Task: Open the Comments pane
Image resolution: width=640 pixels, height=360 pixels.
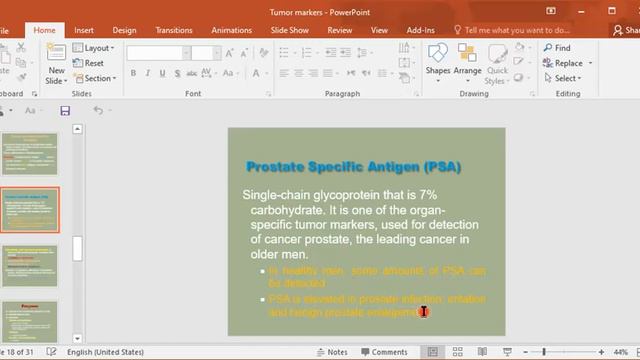Action: 384,352
